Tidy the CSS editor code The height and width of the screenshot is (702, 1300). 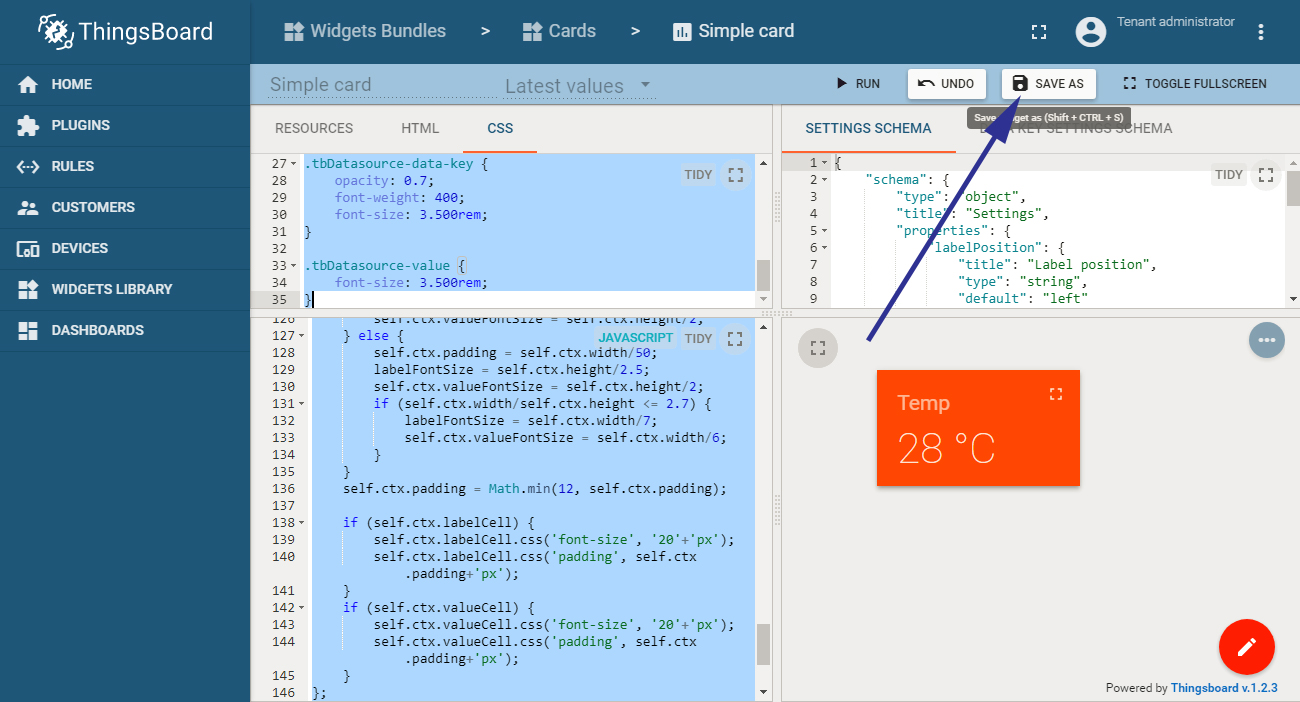coord(698,175)
